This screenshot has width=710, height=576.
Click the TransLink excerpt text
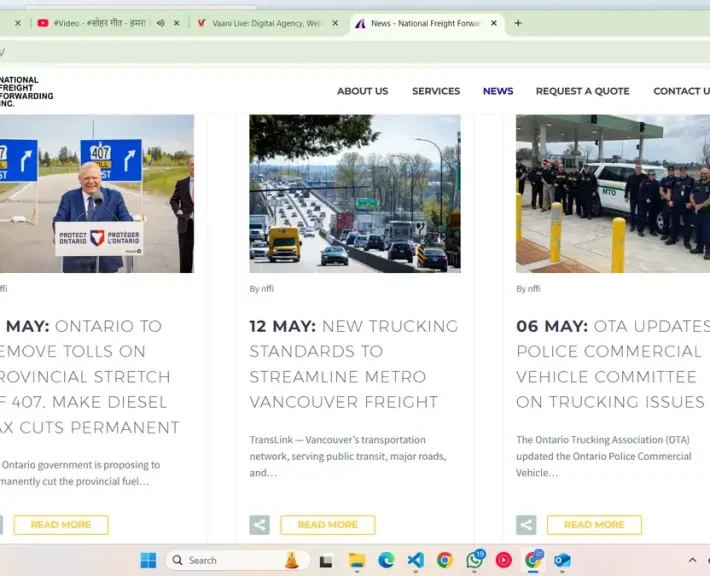(x=348, y=456)
